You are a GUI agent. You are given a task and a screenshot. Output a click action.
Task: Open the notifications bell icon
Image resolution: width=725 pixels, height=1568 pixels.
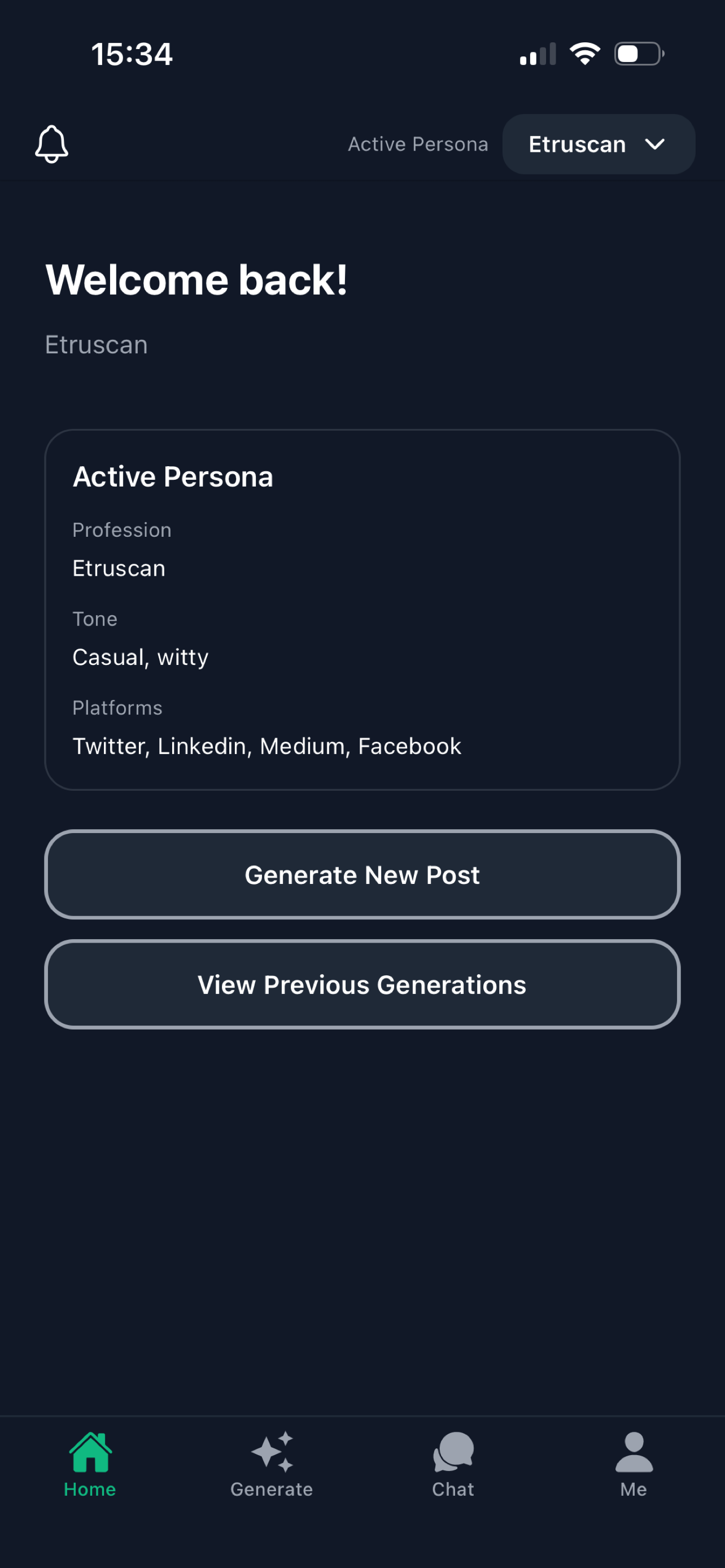[52, 144]
